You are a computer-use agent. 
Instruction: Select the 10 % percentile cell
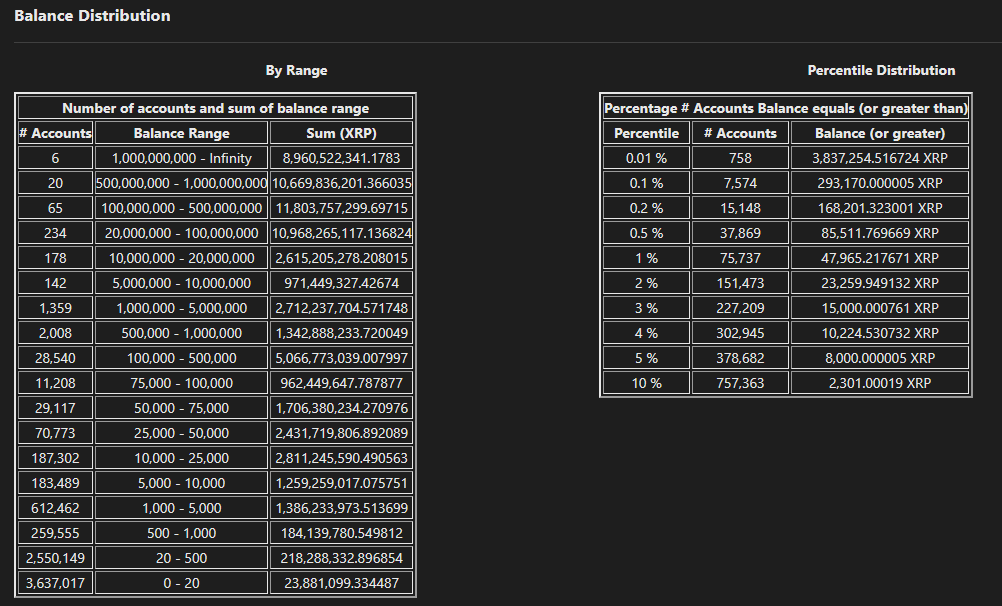click(x=646, y=383)
